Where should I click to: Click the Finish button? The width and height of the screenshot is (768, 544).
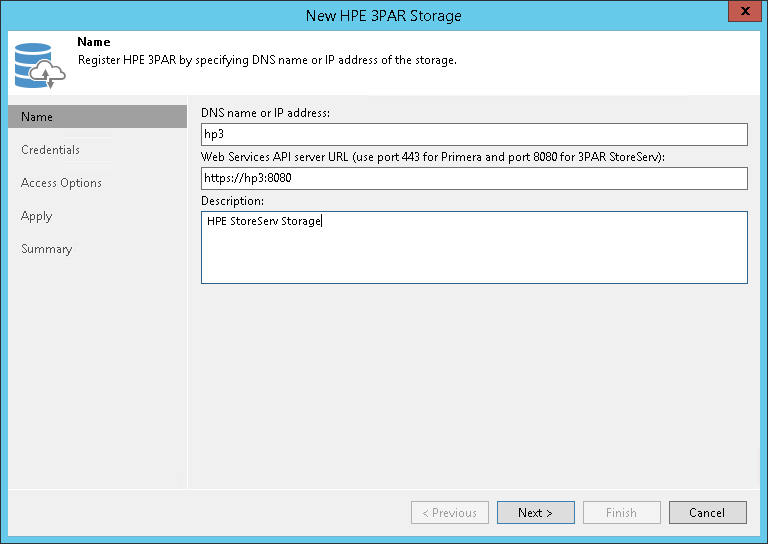pos(621,513)
